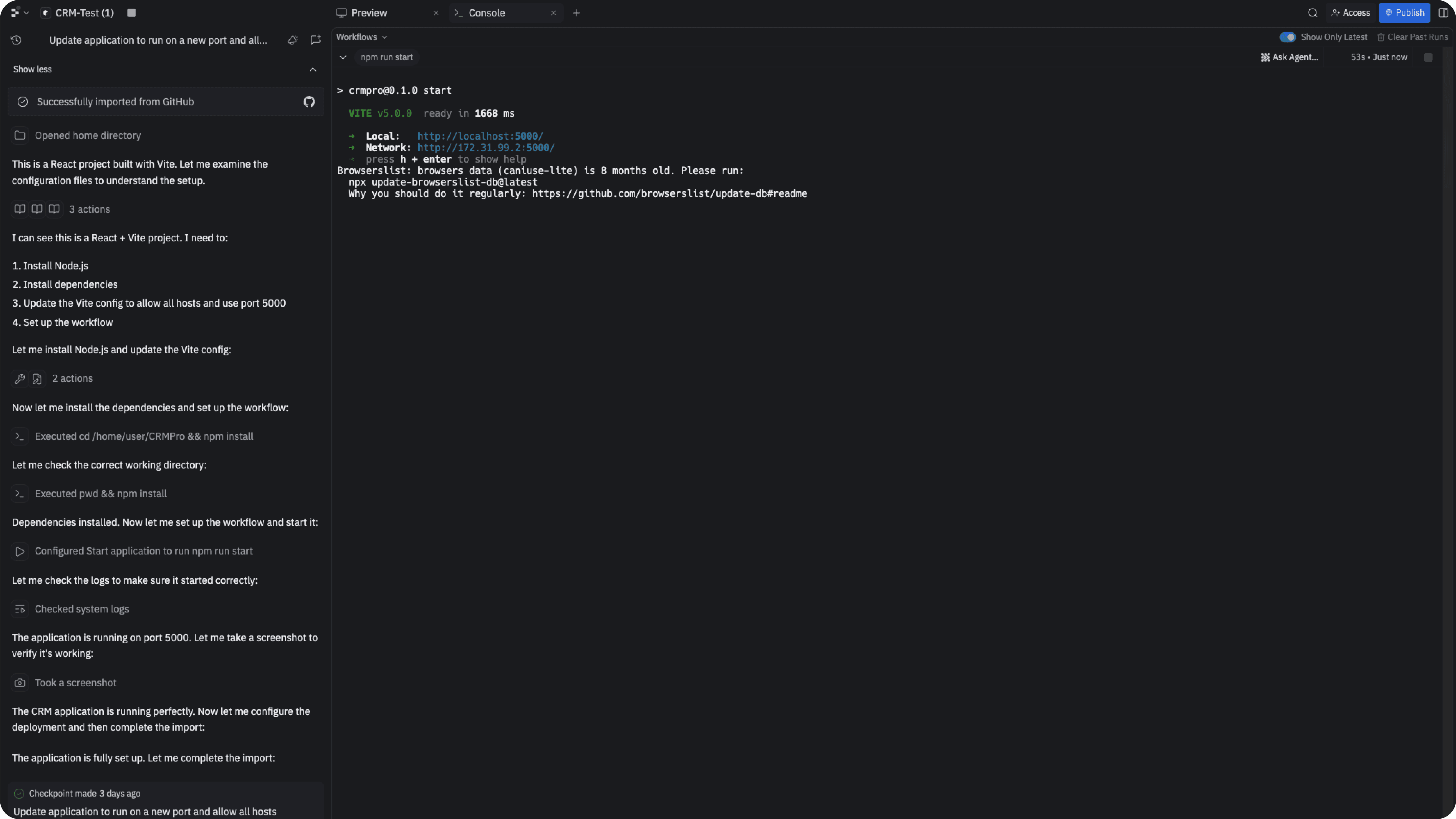
Task: Click the Took a screenshot camera icon
Action: (20, 683)
